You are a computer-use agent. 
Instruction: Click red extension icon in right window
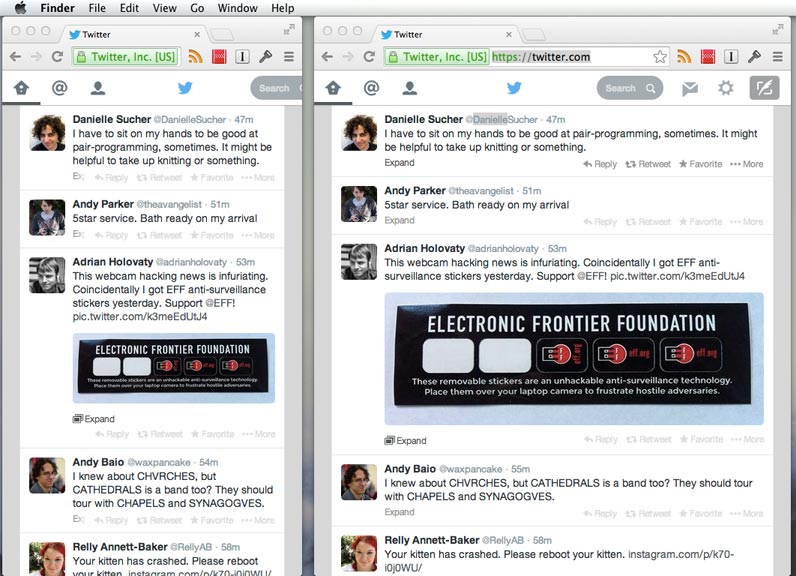(x=708, y=56)
